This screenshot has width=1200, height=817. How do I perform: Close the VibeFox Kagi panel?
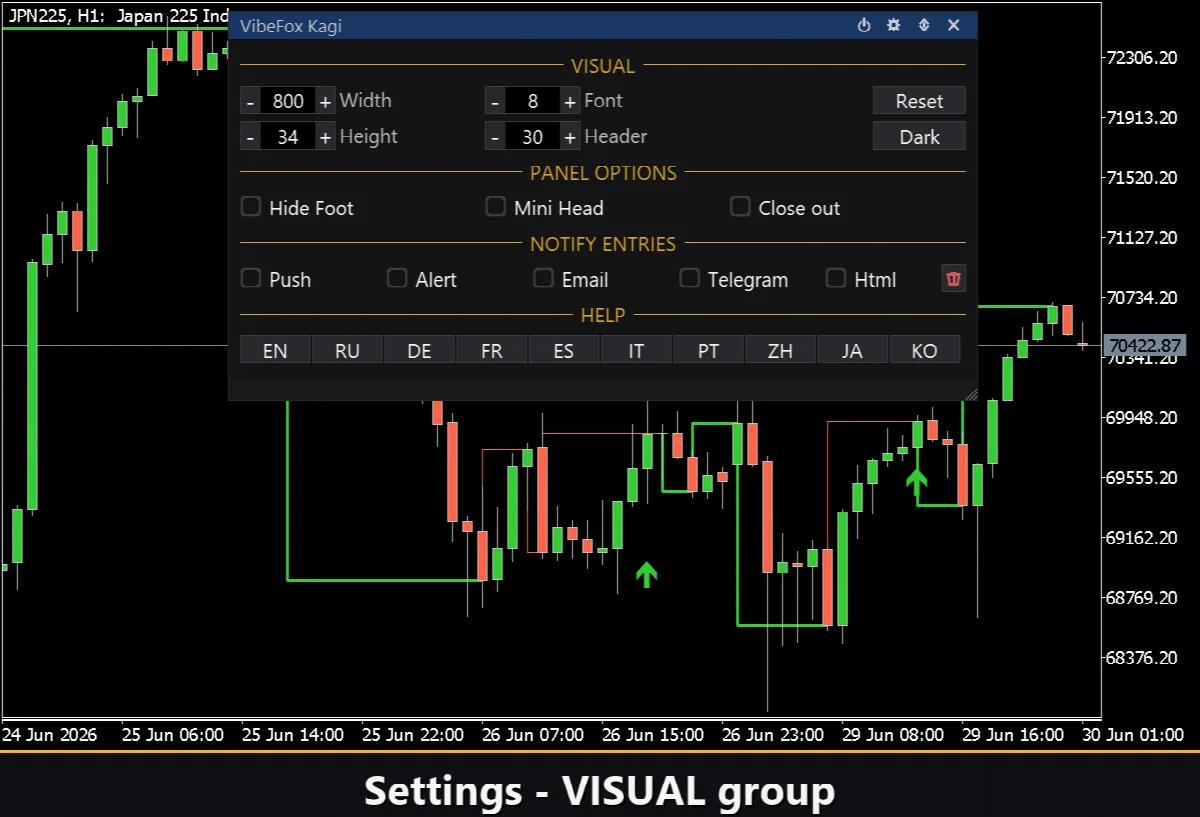954,25
